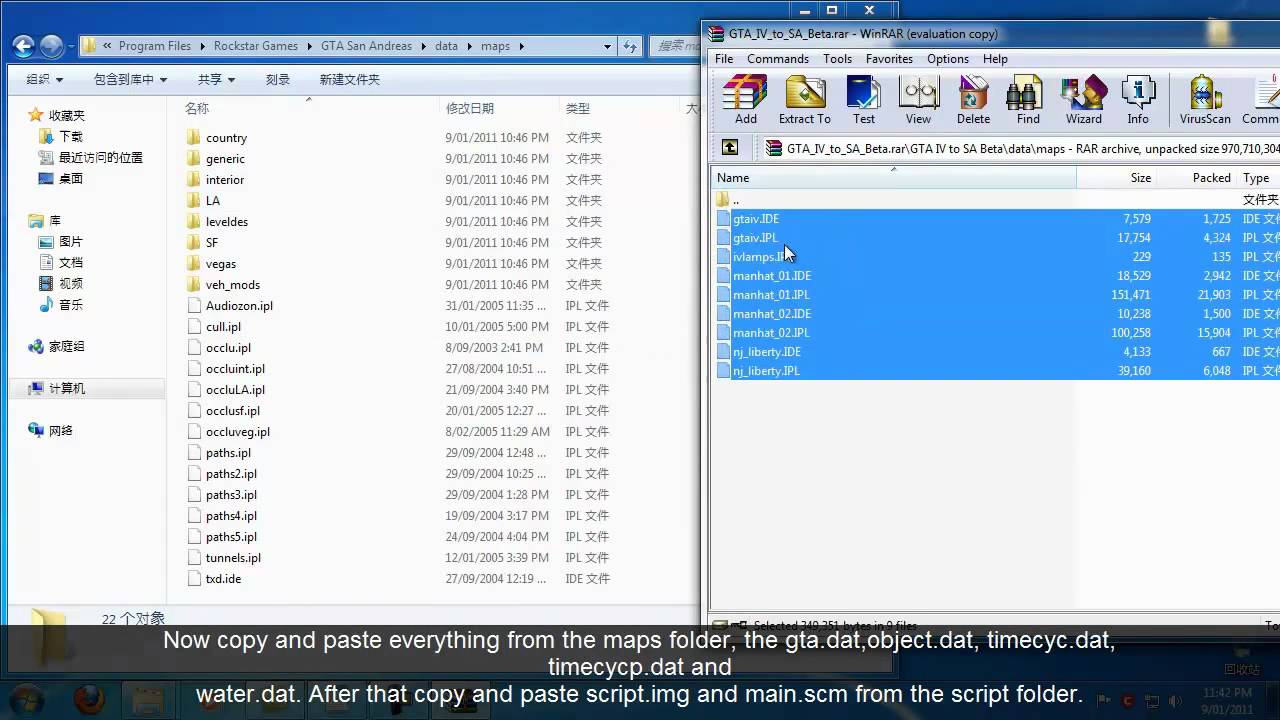
Task: Click the 新建文件夹 button
Action: [349, 79]
